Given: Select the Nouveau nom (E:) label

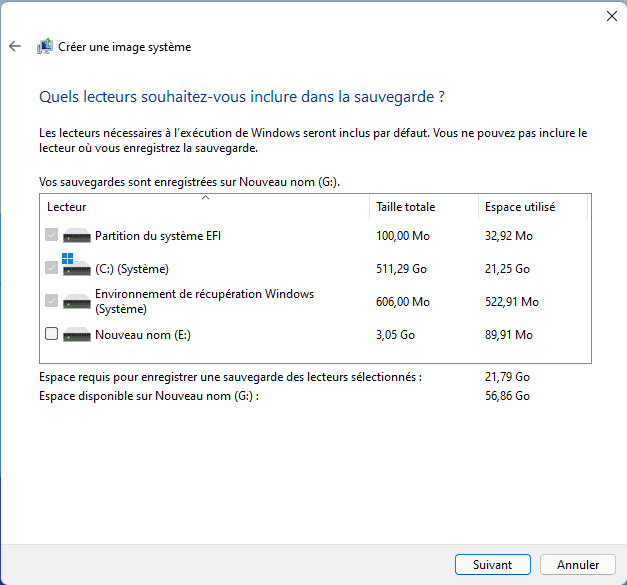Looking at the screenshot, I should [x=143, y=335].
